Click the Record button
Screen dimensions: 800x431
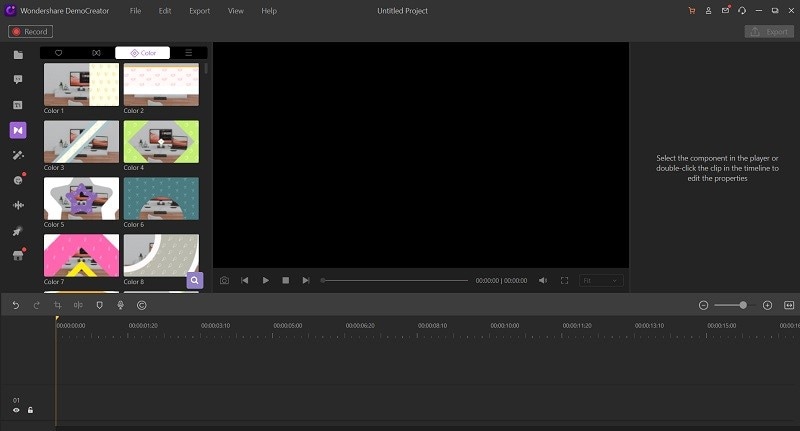pyautogui.click(x=30, y=32)
